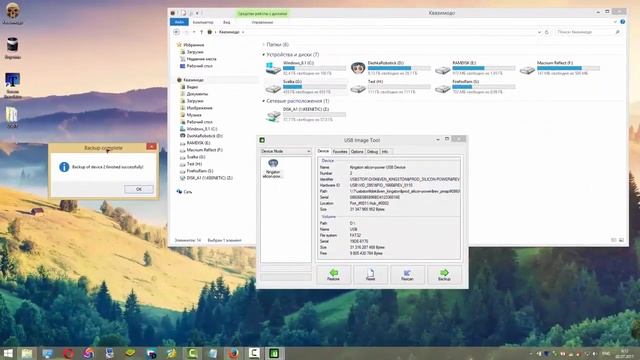Confirm the Backup complete dialog with OK
This screenshot has width=640, height=360.
139,189
